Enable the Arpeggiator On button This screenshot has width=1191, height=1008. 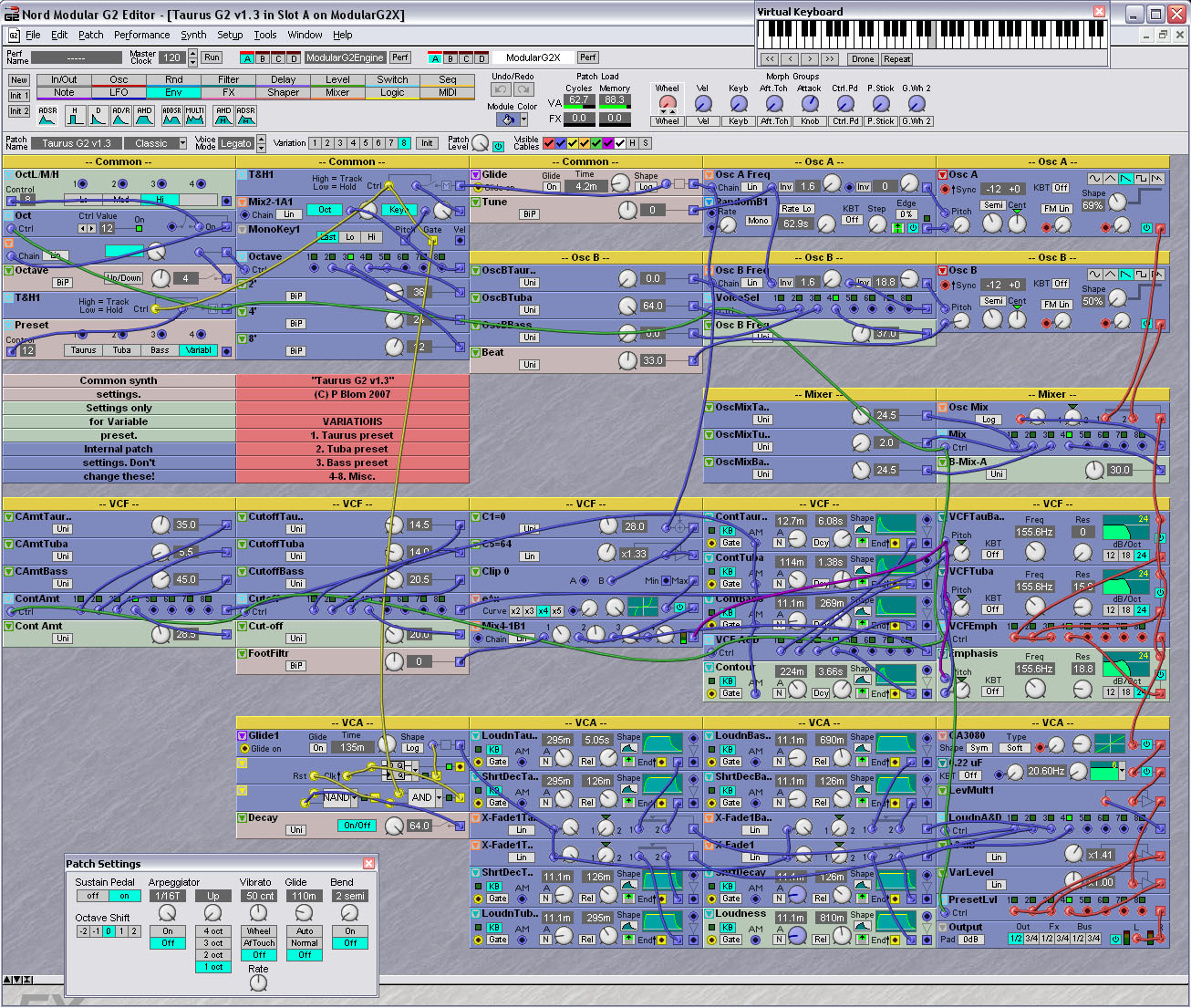pos(168,931)
